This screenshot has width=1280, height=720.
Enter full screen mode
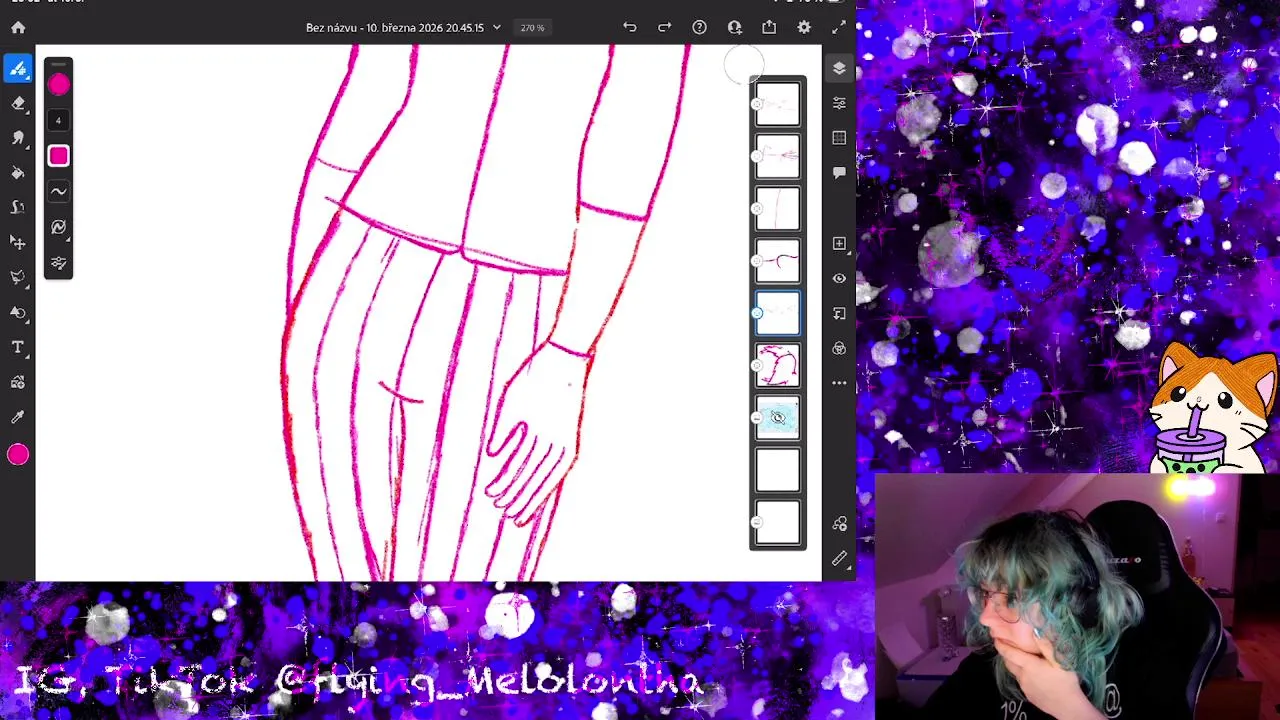[839, 28]
